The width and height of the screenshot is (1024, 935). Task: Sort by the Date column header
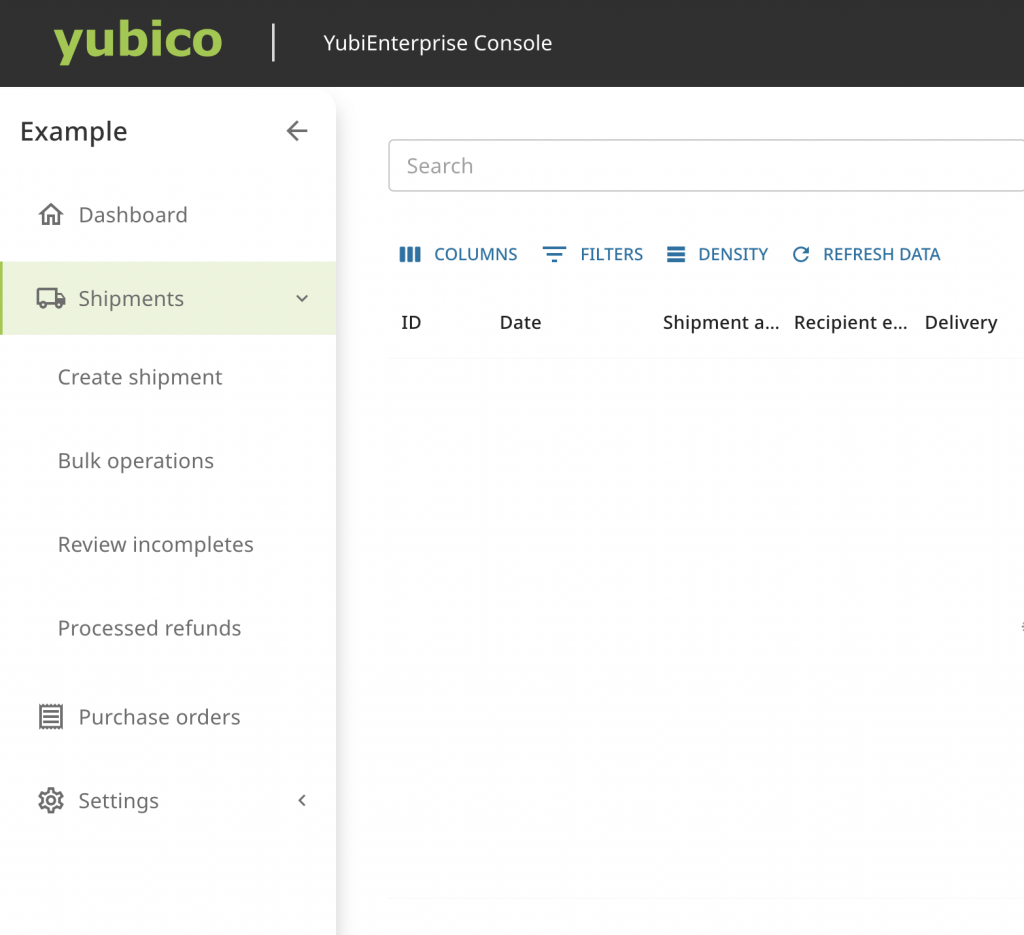(520, 323)
